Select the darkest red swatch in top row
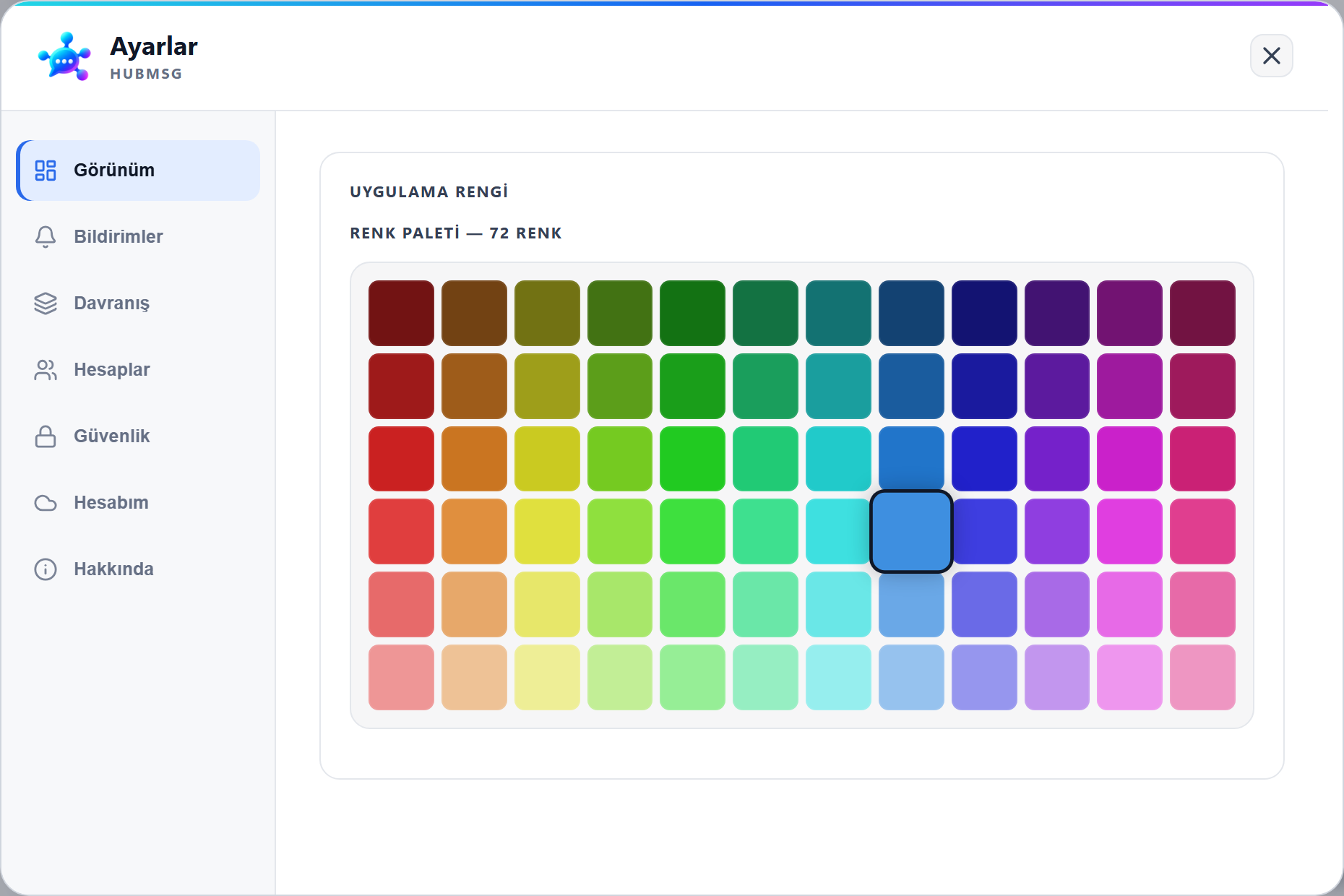The image size is (1344, 896). [x=401, y=313]
